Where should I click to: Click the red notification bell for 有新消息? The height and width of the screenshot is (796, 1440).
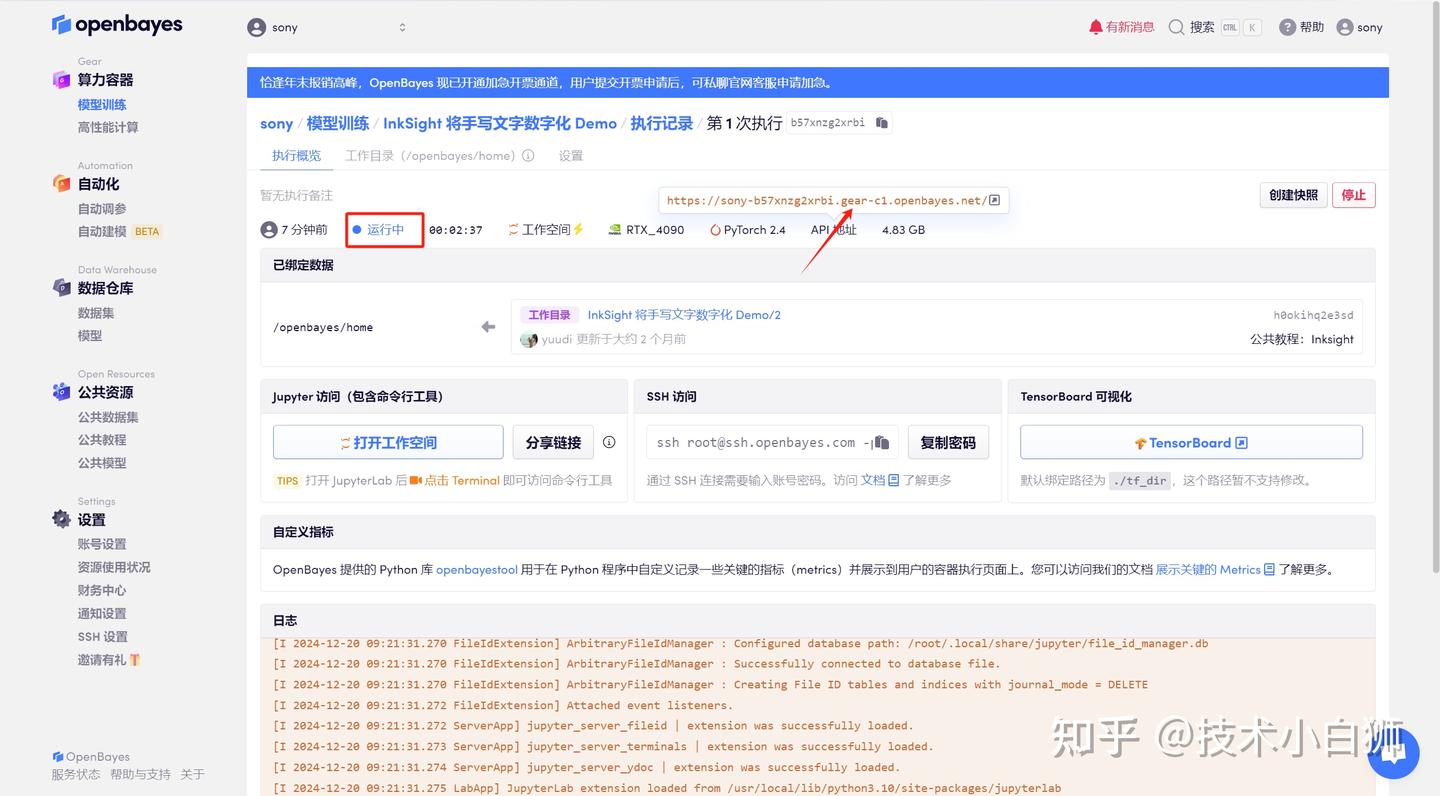1095,27
